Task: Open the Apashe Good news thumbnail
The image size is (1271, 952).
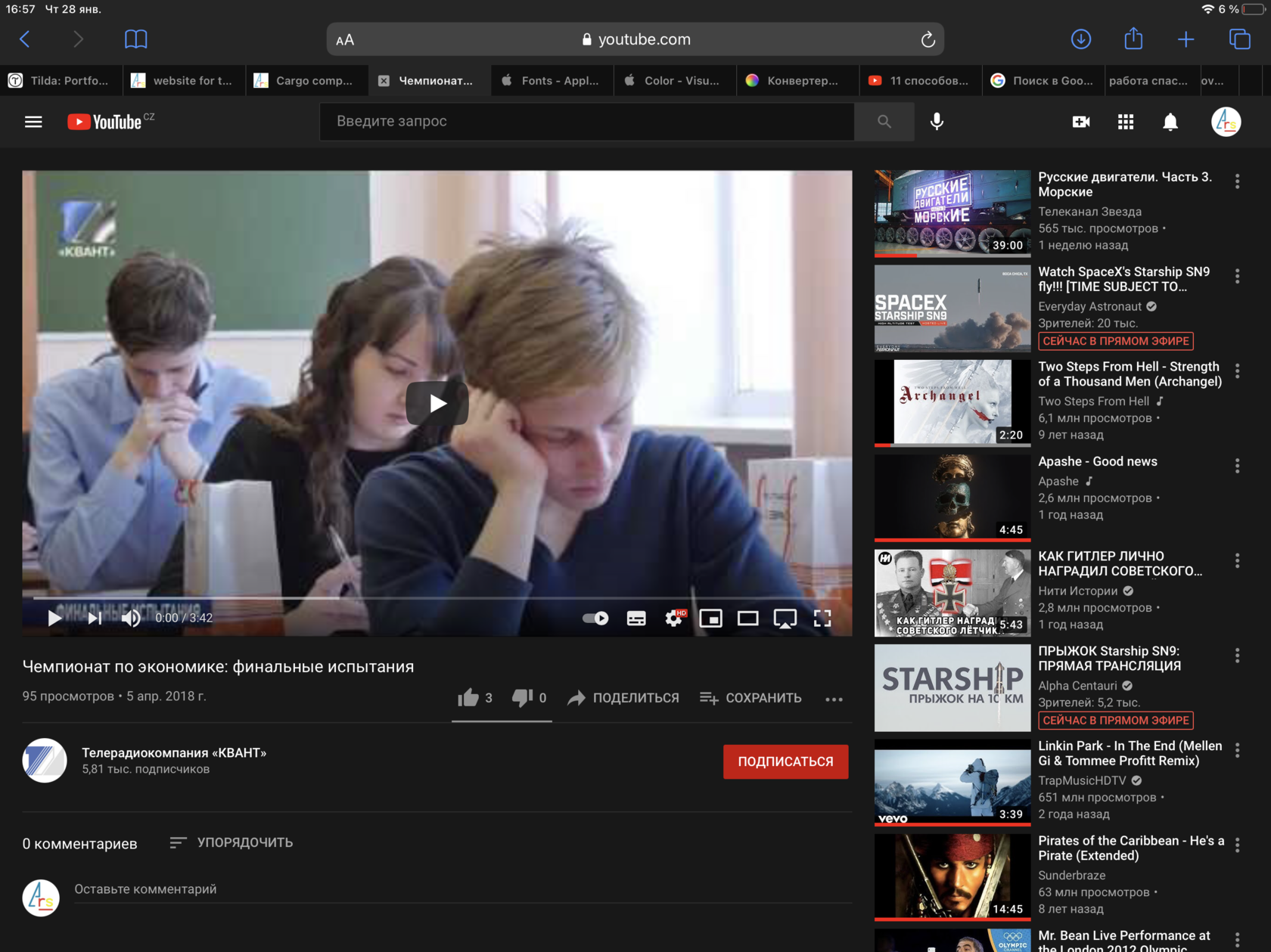Action: (952, 497)
